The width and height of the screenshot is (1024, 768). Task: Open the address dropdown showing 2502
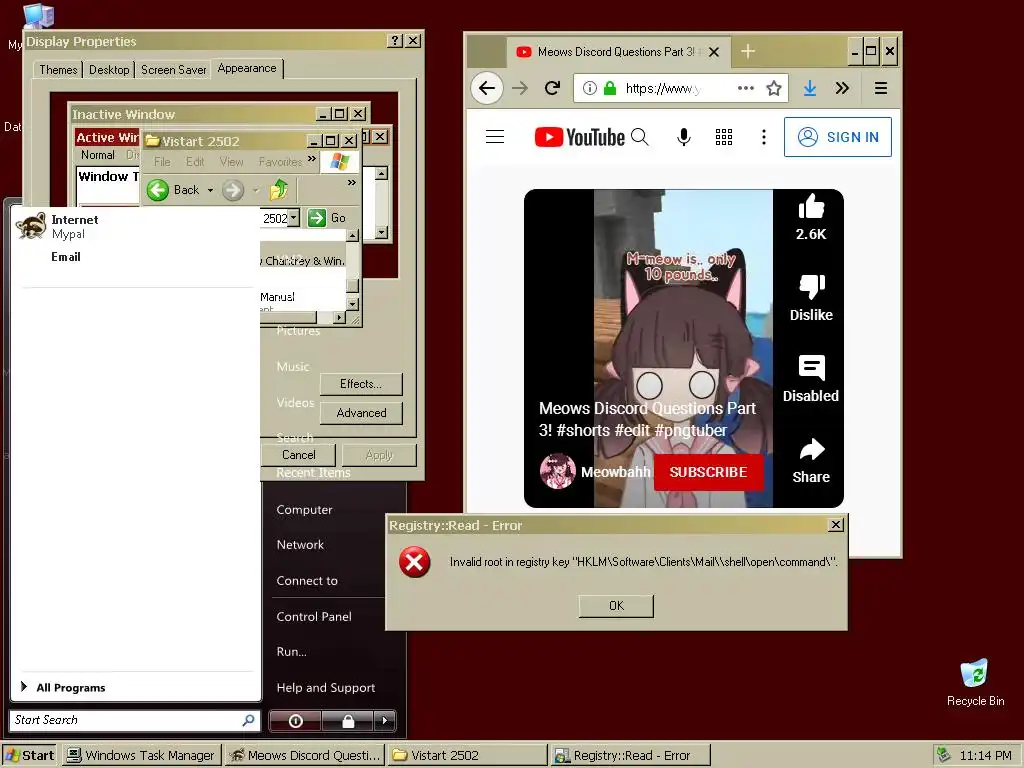293,217
